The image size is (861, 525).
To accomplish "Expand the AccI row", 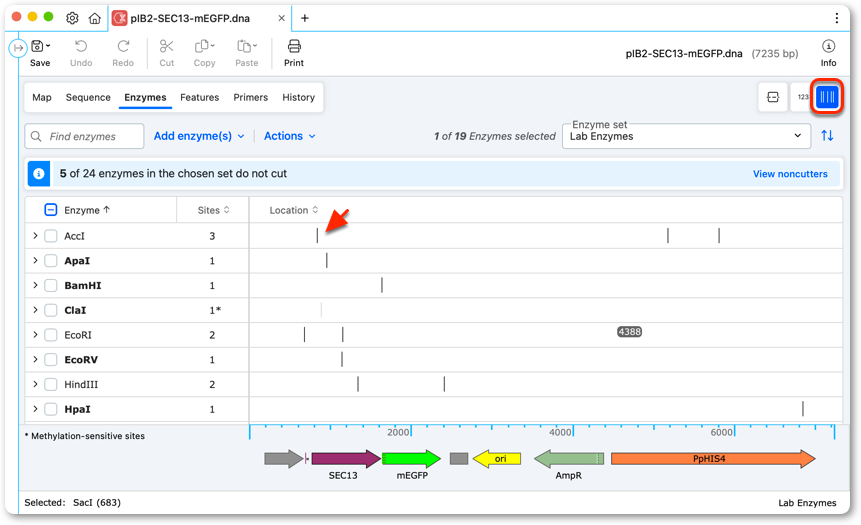I will pyautogui.click(x=35, y=236).
